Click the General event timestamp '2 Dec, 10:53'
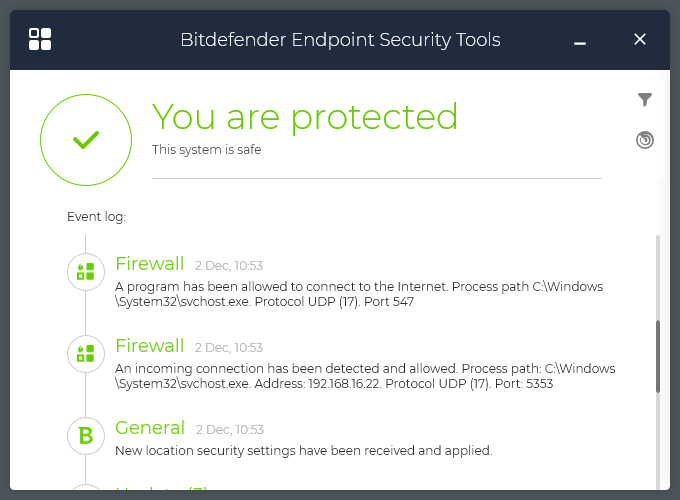This screenshot has height=500, width=680. pos(229,430)
